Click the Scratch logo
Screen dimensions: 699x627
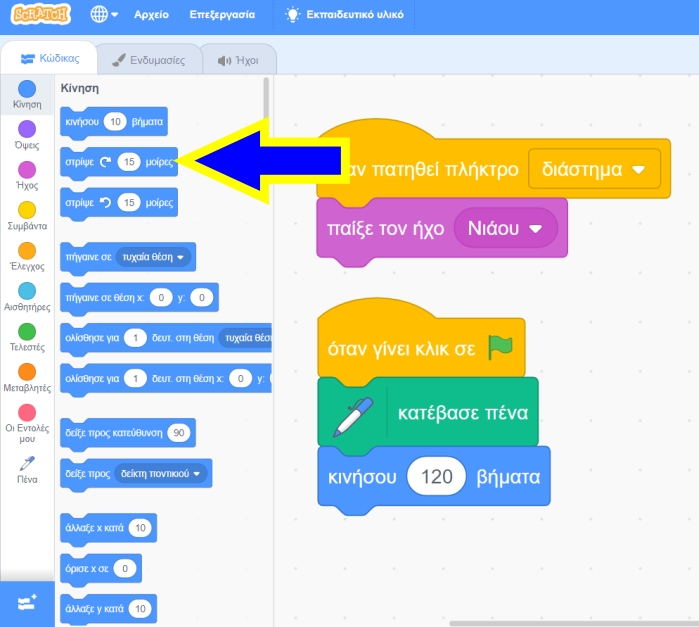click(x=40, y=15)
